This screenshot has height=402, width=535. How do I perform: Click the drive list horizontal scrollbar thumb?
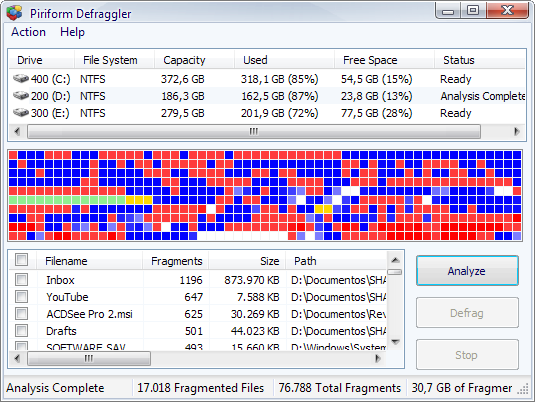coord(254,131)
